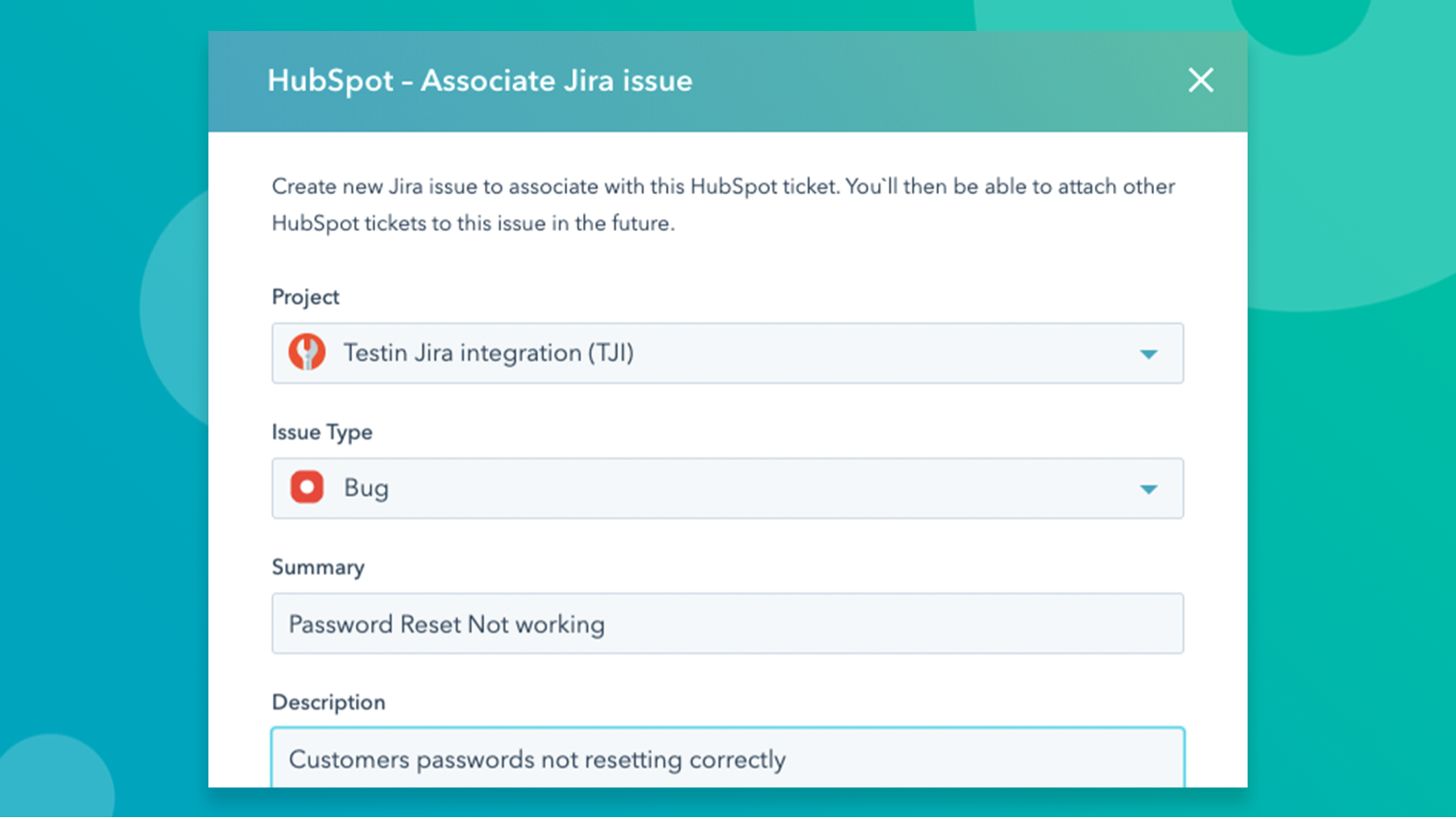Screen dimensions: 1456x819
Task: Click the "Summary" field label
Action: [318, 567]
